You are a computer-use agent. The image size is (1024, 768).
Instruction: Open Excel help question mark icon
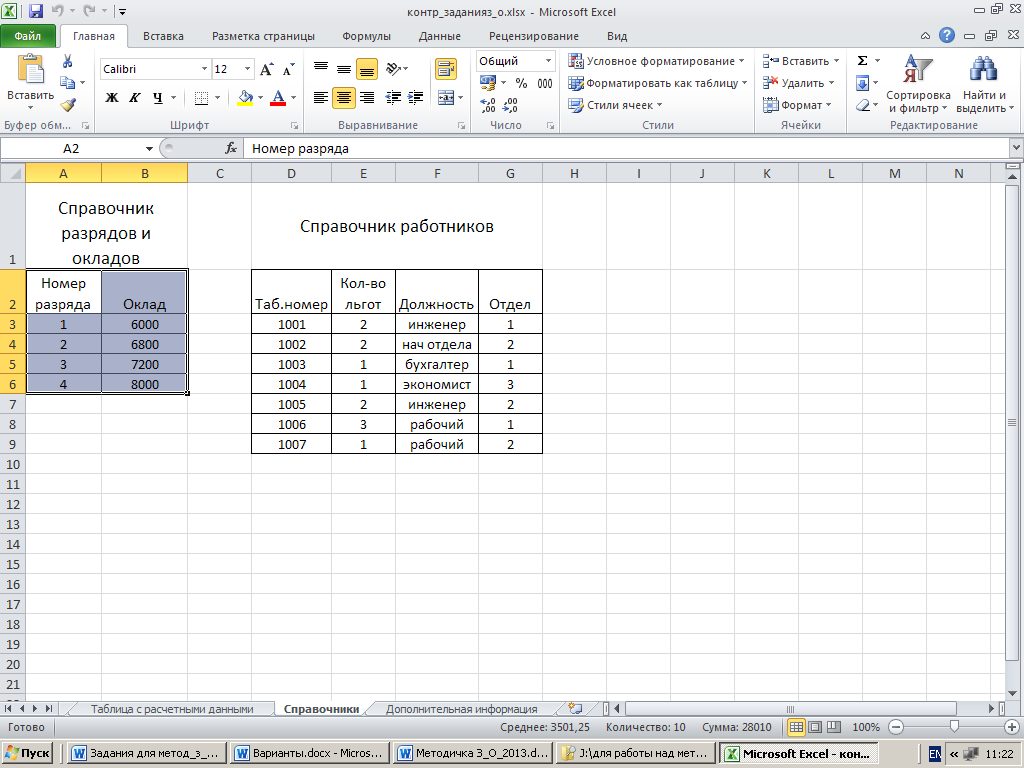pos(947,36)
